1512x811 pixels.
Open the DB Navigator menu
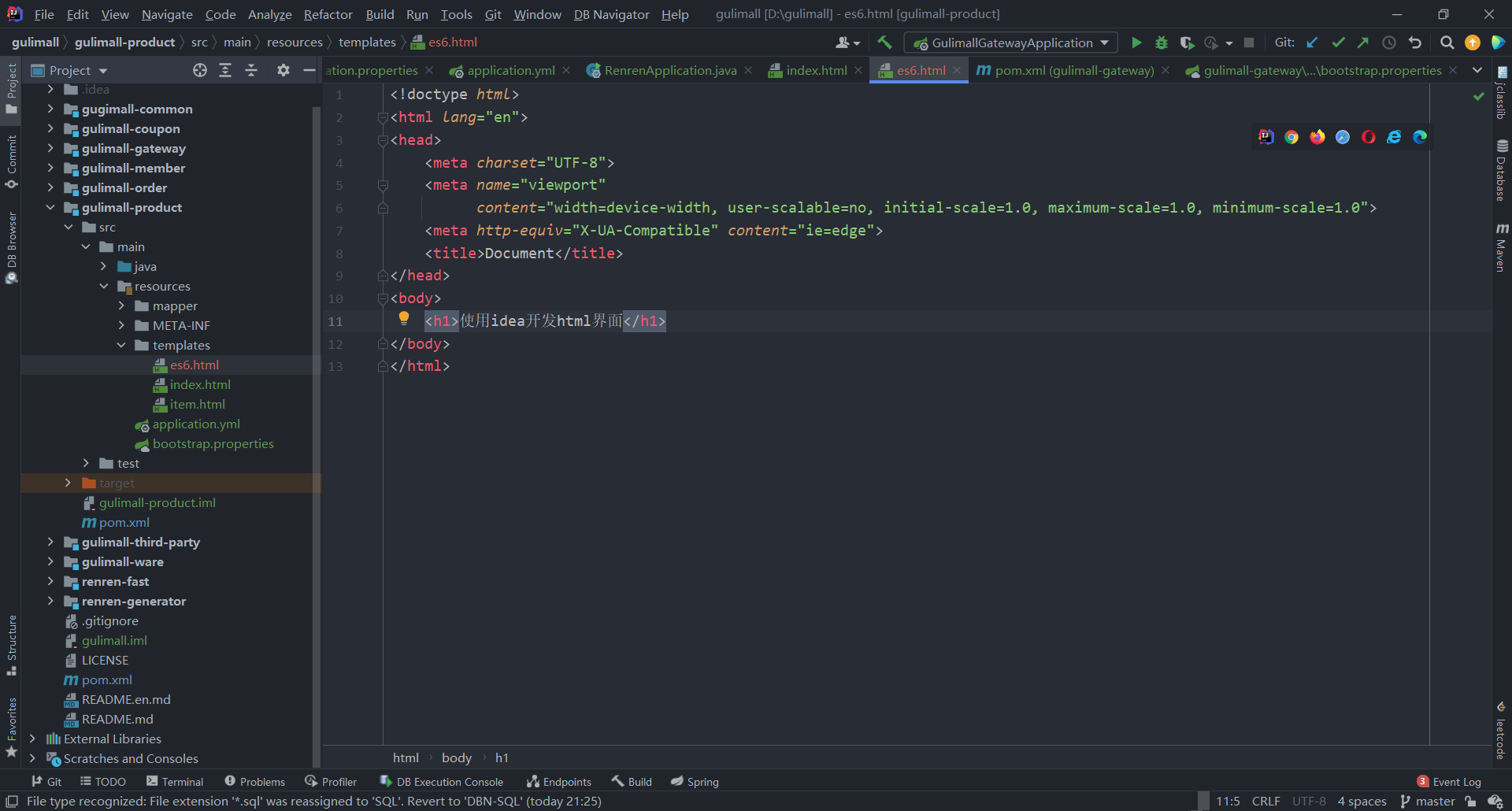(x=611, y=14)
